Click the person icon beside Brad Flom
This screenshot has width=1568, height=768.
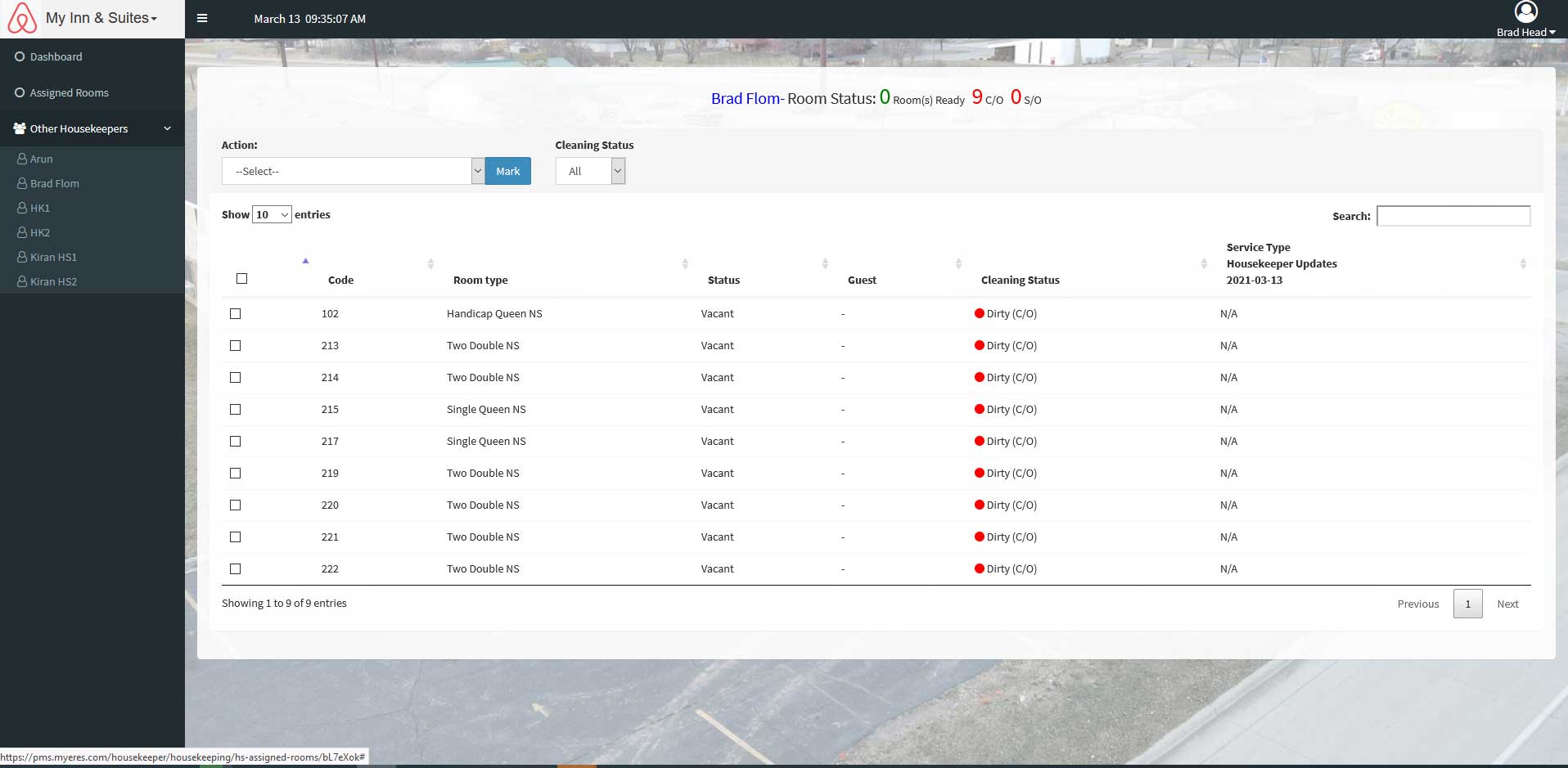pos(22,183)
